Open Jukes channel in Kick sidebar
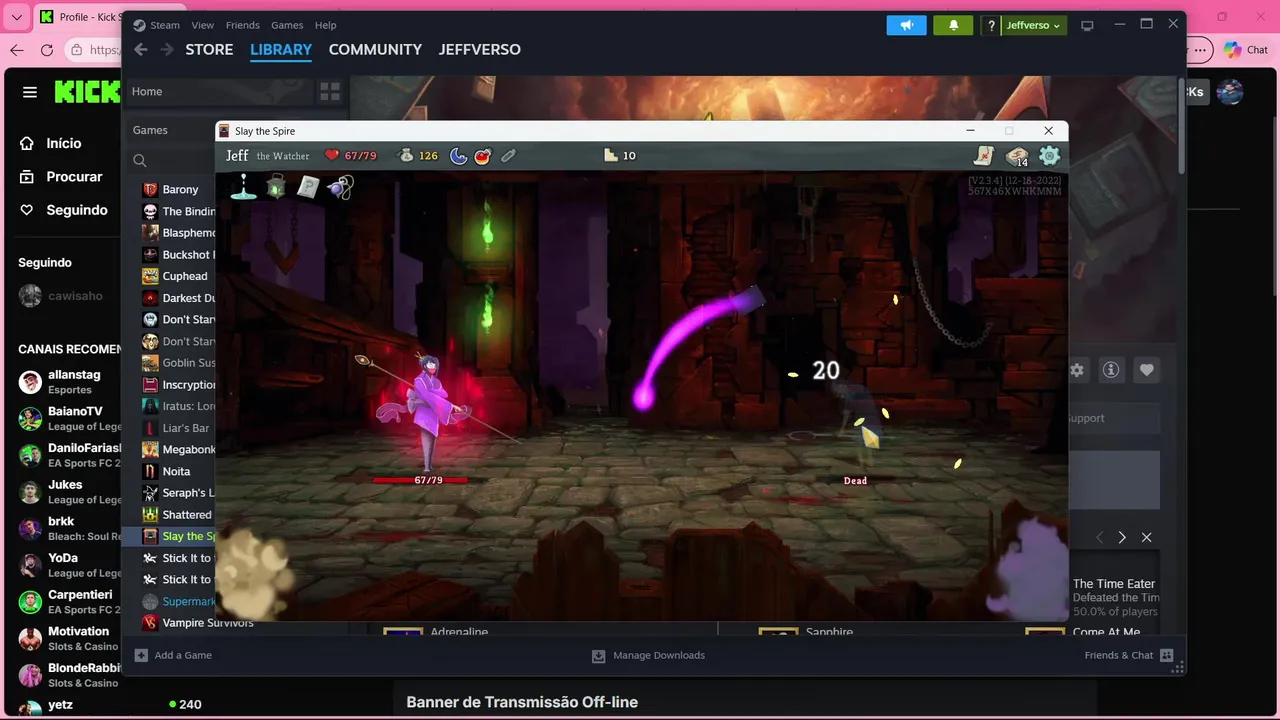Image resolution: width=1280 pixels, height=720 pixels. coord(68,491)
